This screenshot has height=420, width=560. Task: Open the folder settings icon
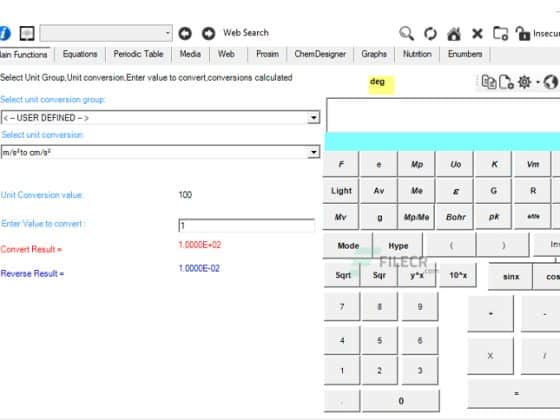(x=500, y=34)
